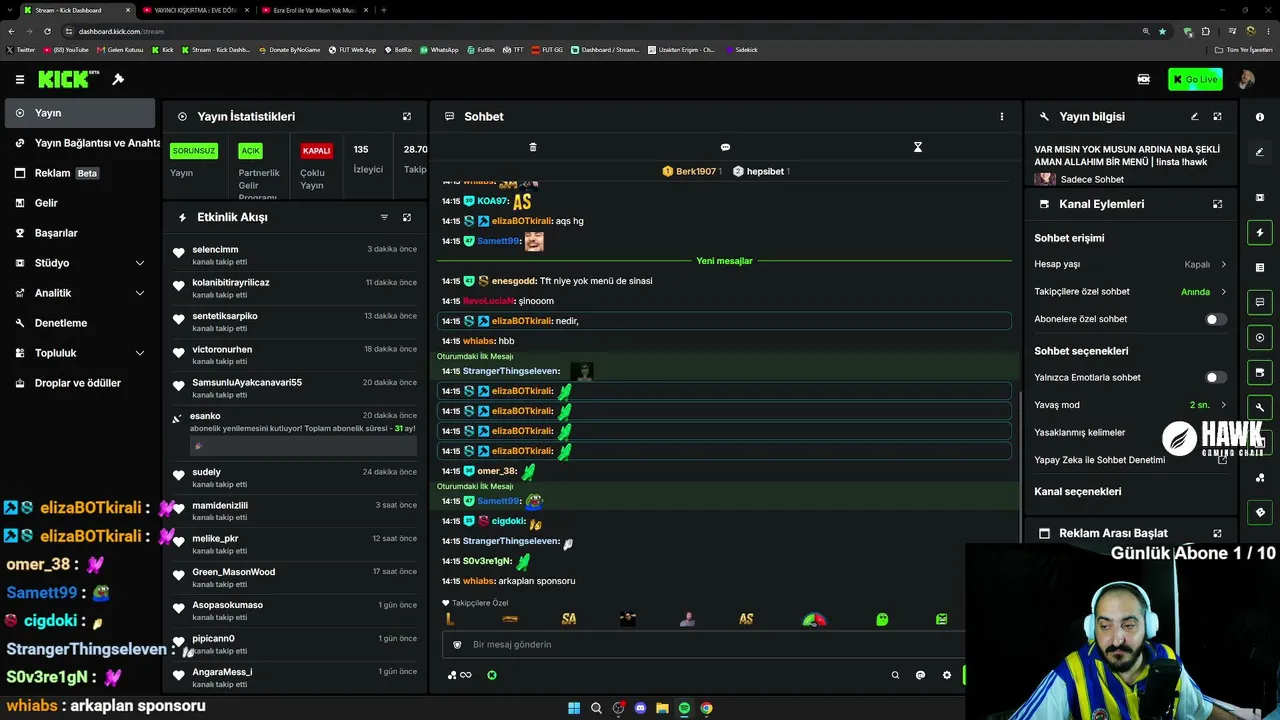
Task: Open Berk1907 top gifter badge
Action: [x=692, y=171]
